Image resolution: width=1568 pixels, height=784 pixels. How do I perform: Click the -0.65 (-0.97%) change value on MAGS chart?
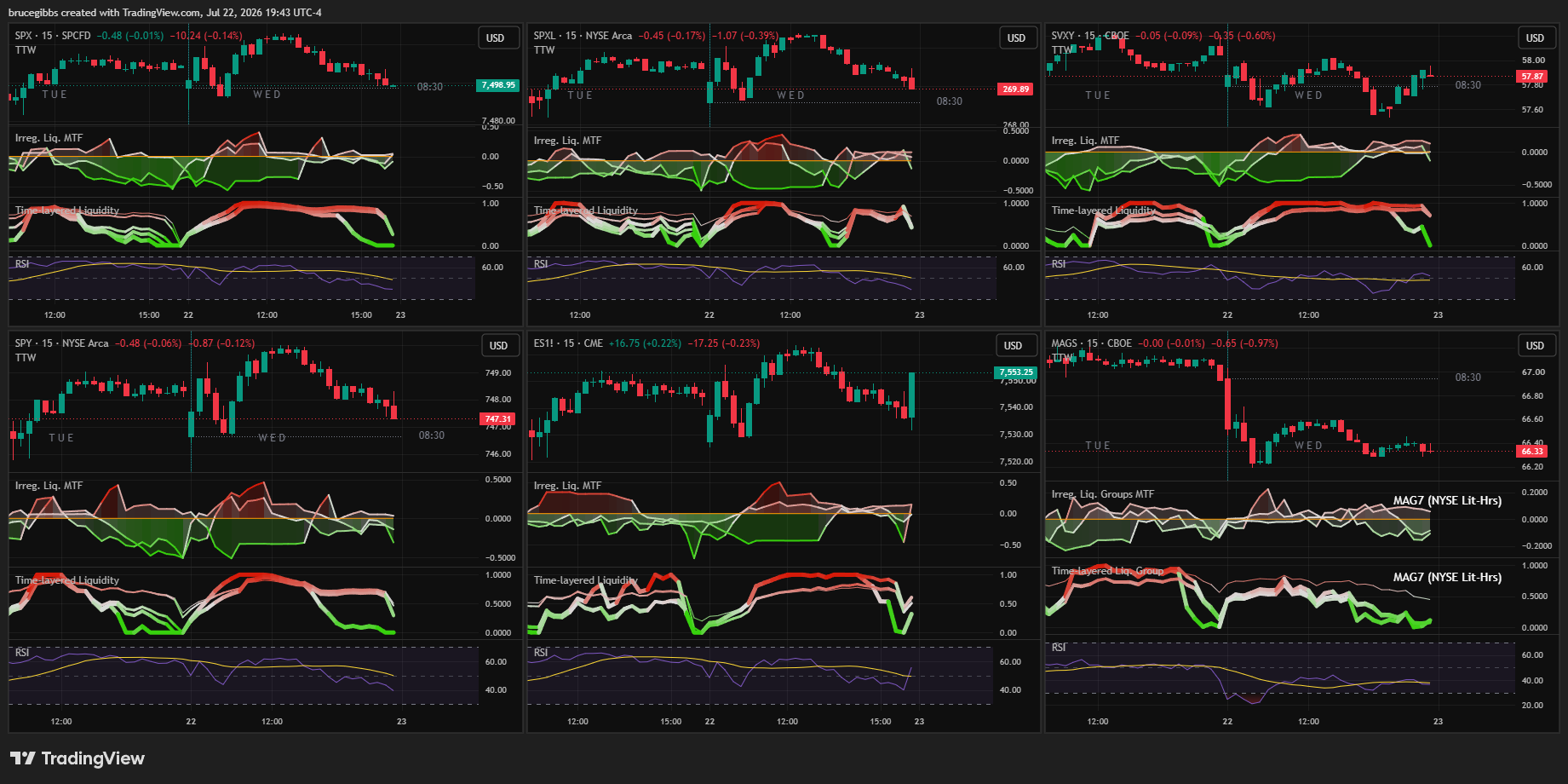click(x=1244, y=343)
